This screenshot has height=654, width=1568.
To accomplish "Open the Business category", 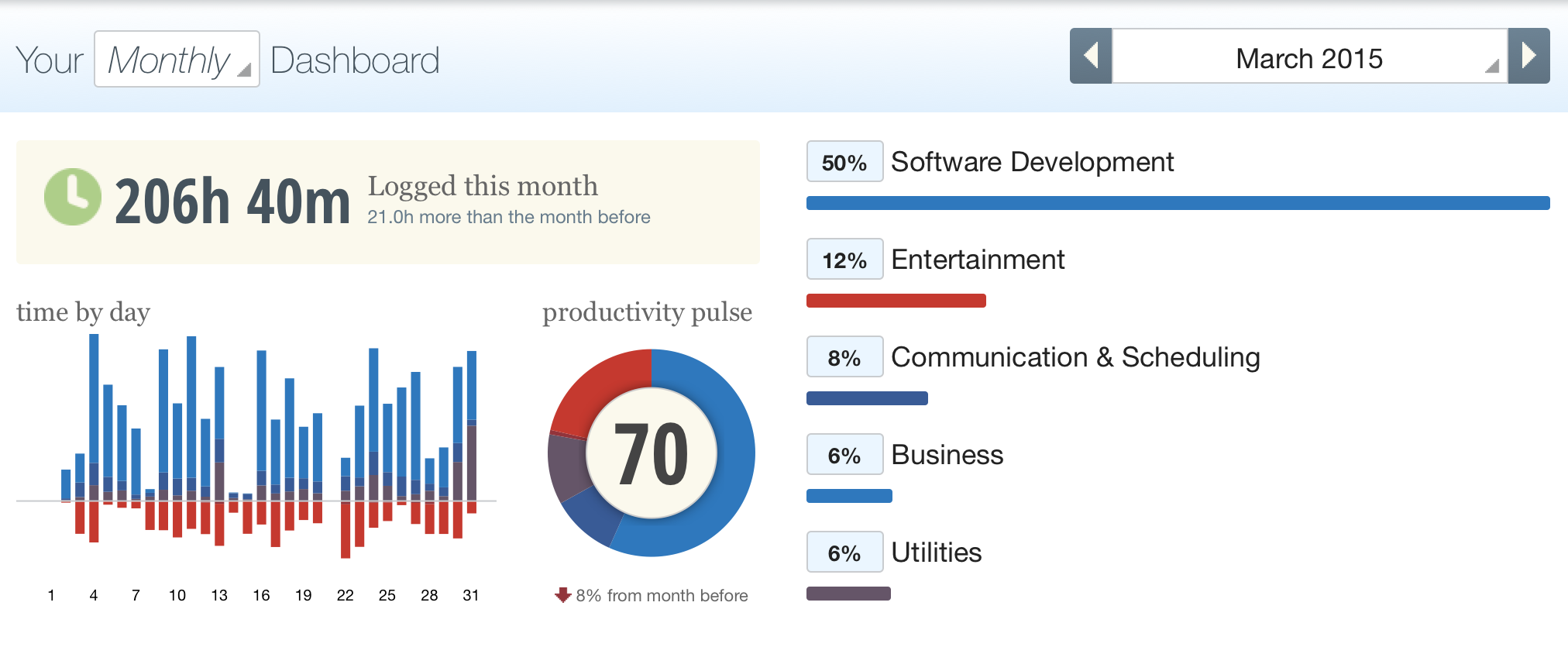I will coord(947,455).
